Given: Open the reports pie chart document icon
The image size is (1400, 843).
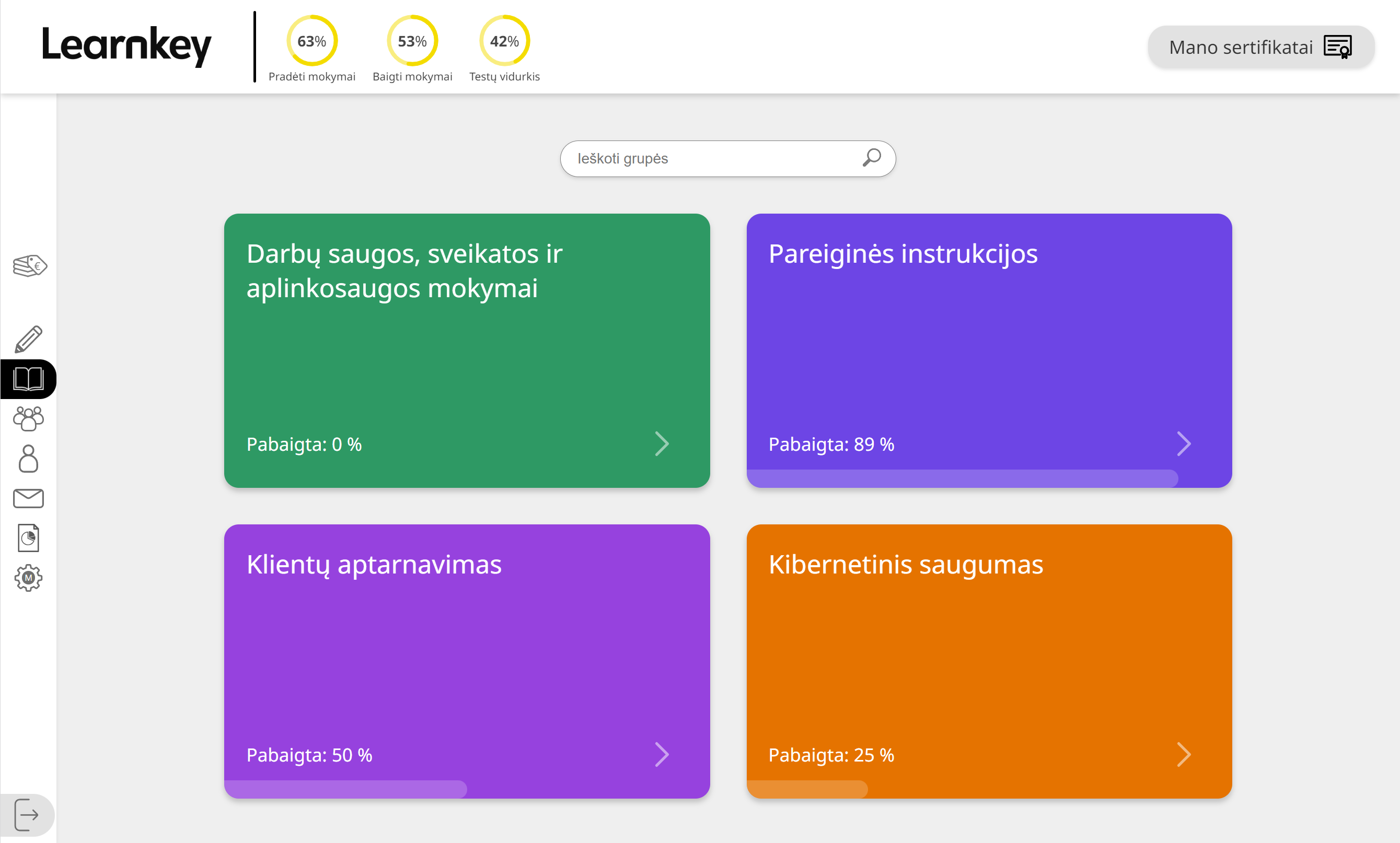Looking at the screenshot, I should (x=28, y=538).
